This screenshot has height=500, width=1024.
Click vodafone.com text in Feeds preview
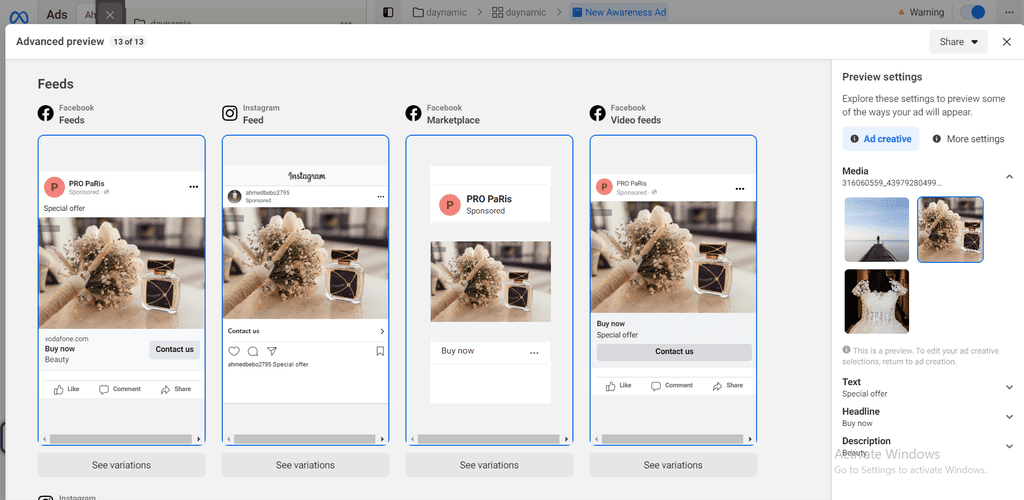point(67,339)
